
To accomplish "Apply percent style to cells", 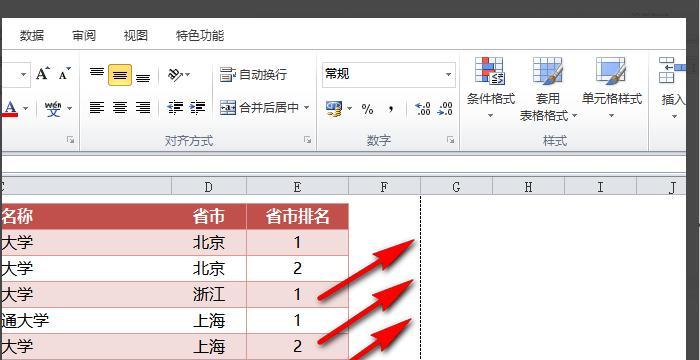I will [367, 109].
